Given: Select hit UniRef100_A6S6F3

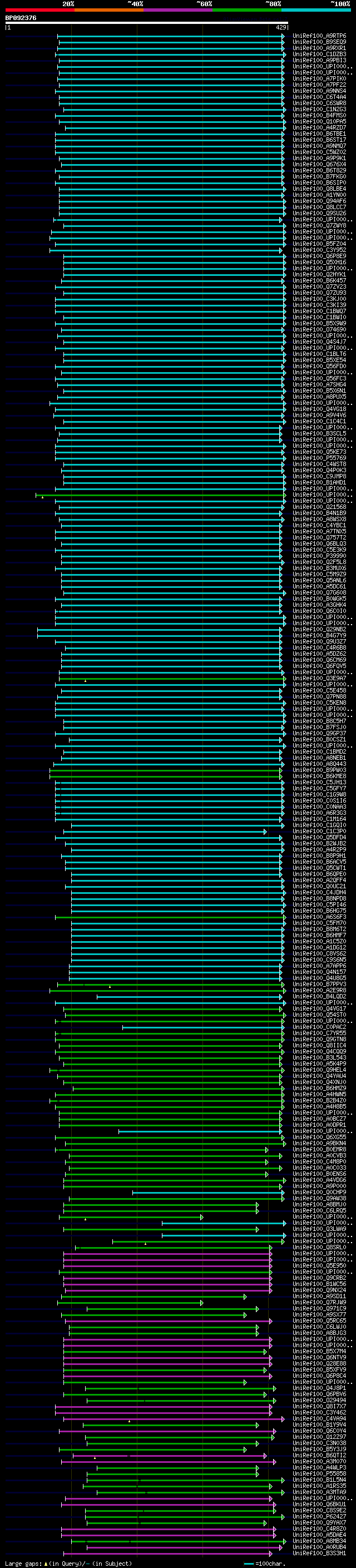Looking at the screenshot, I should 319,917.
